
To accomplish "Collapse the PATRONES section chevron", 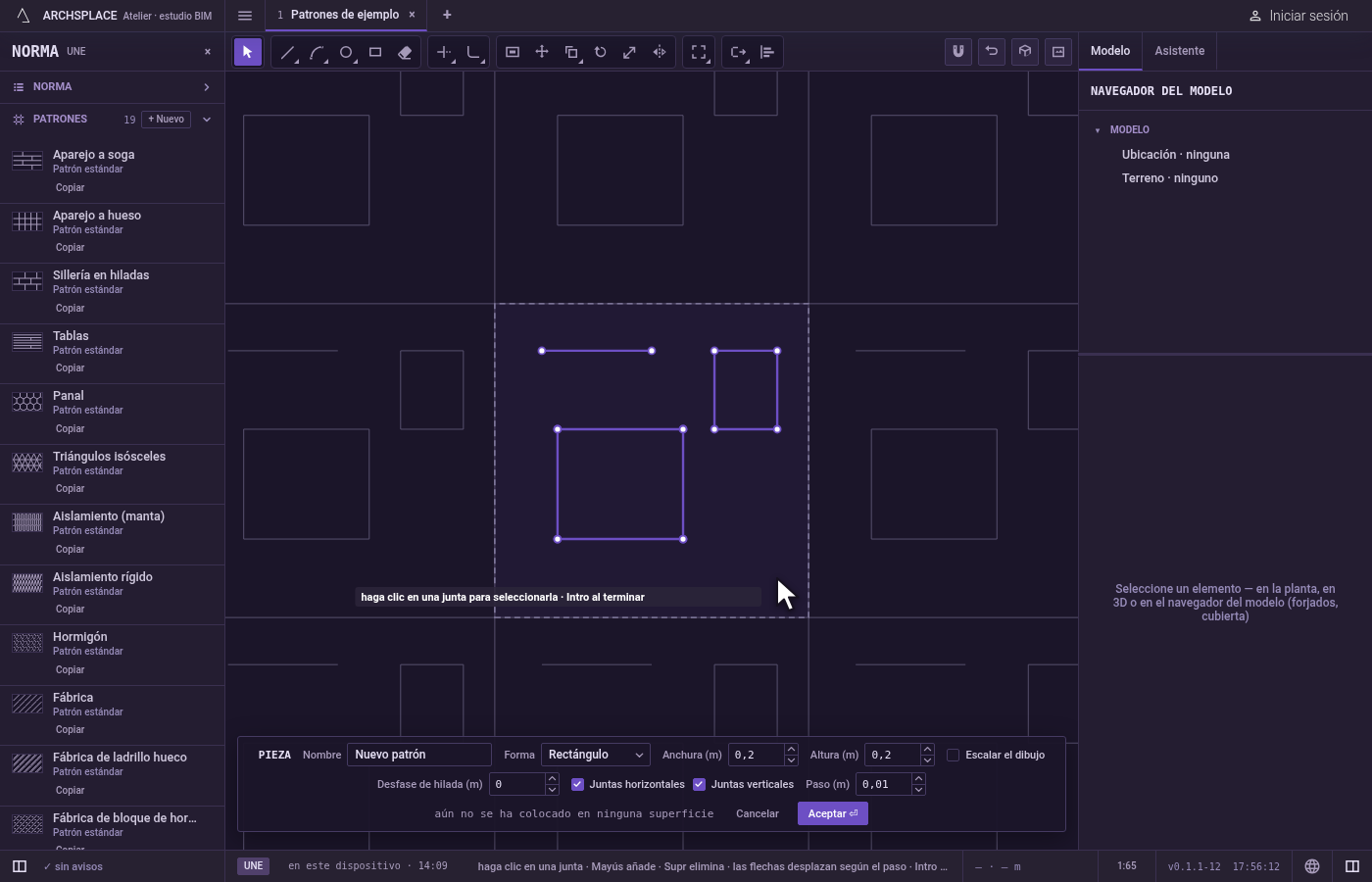I will (x=206, y=120).
